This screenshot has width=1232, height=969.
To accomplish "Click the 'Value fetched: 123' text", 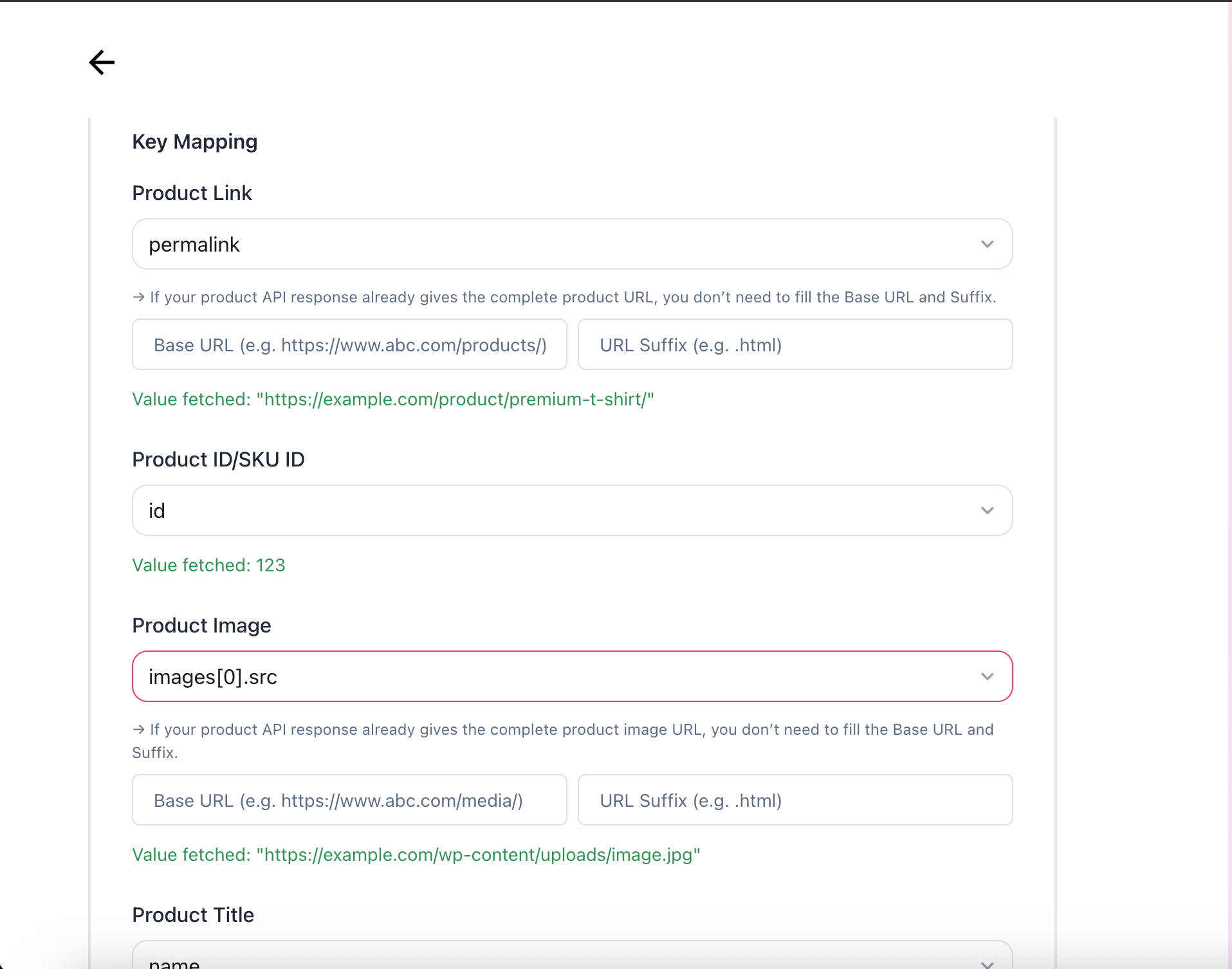I will 208,566.
